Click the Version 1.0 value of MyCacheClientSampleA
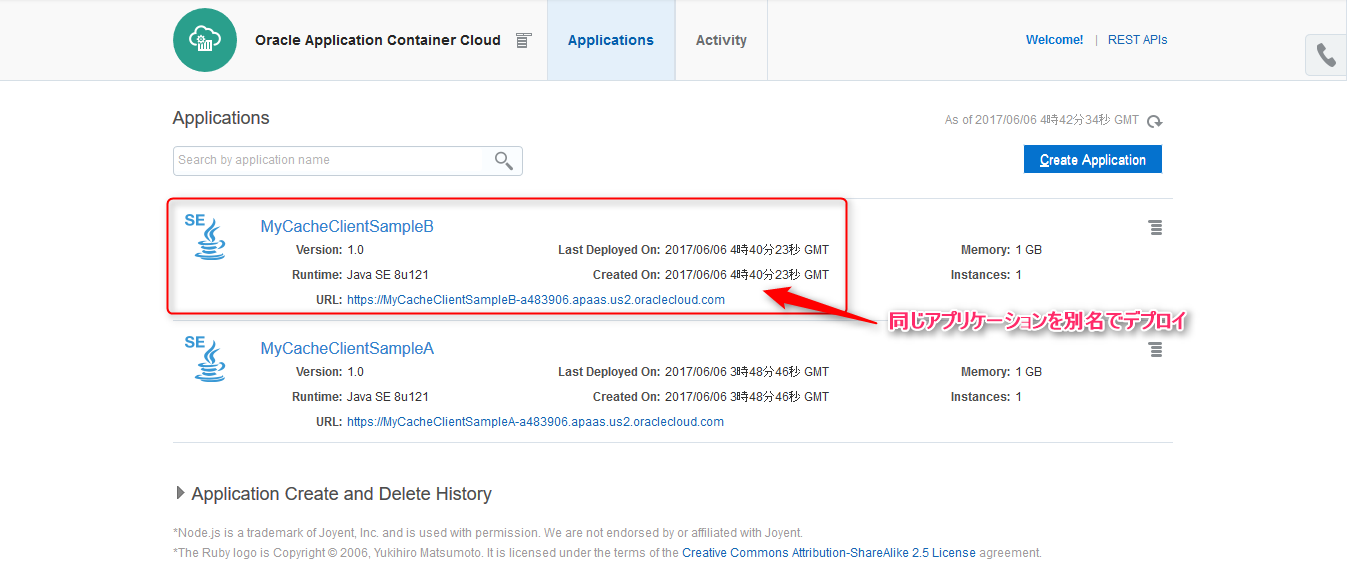The height and width of the screenshot is (561, 1347). [356, 372]
